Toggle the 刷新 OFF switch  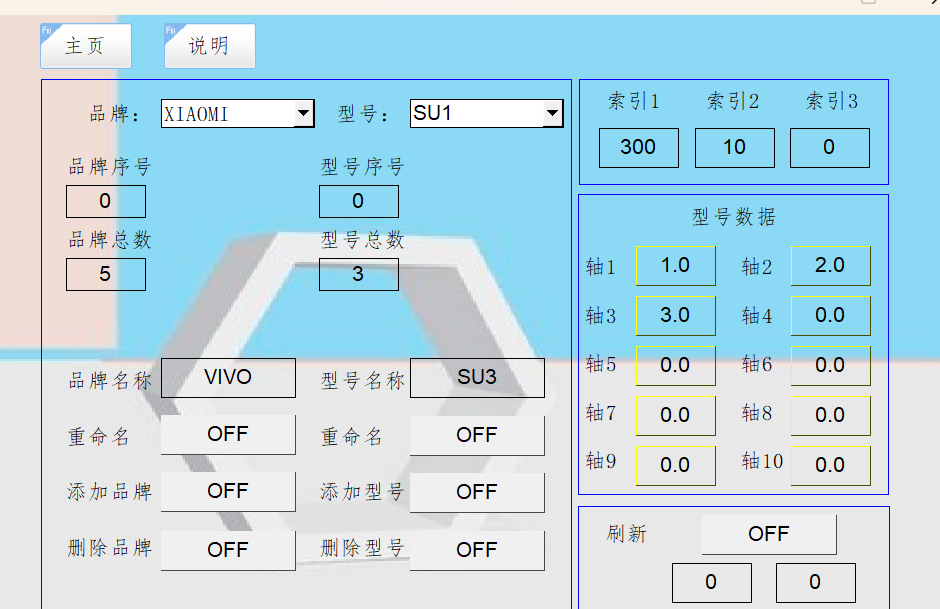tap(768, 534)
